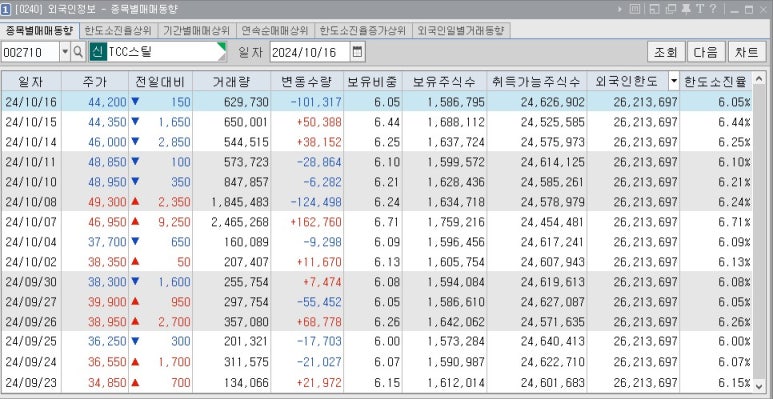Click the T font size icon
This screenshot has height=399, width=773.
tap(700, 9)
